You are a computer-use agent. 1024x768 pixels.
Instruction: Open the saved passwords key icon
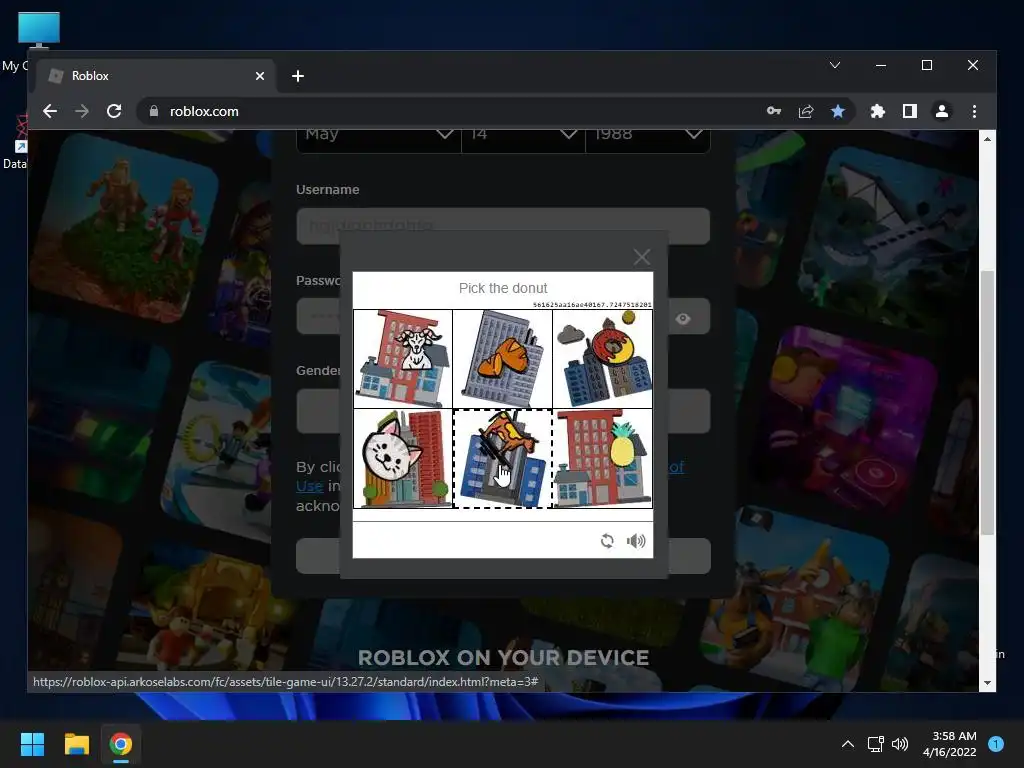click(774, 111)
